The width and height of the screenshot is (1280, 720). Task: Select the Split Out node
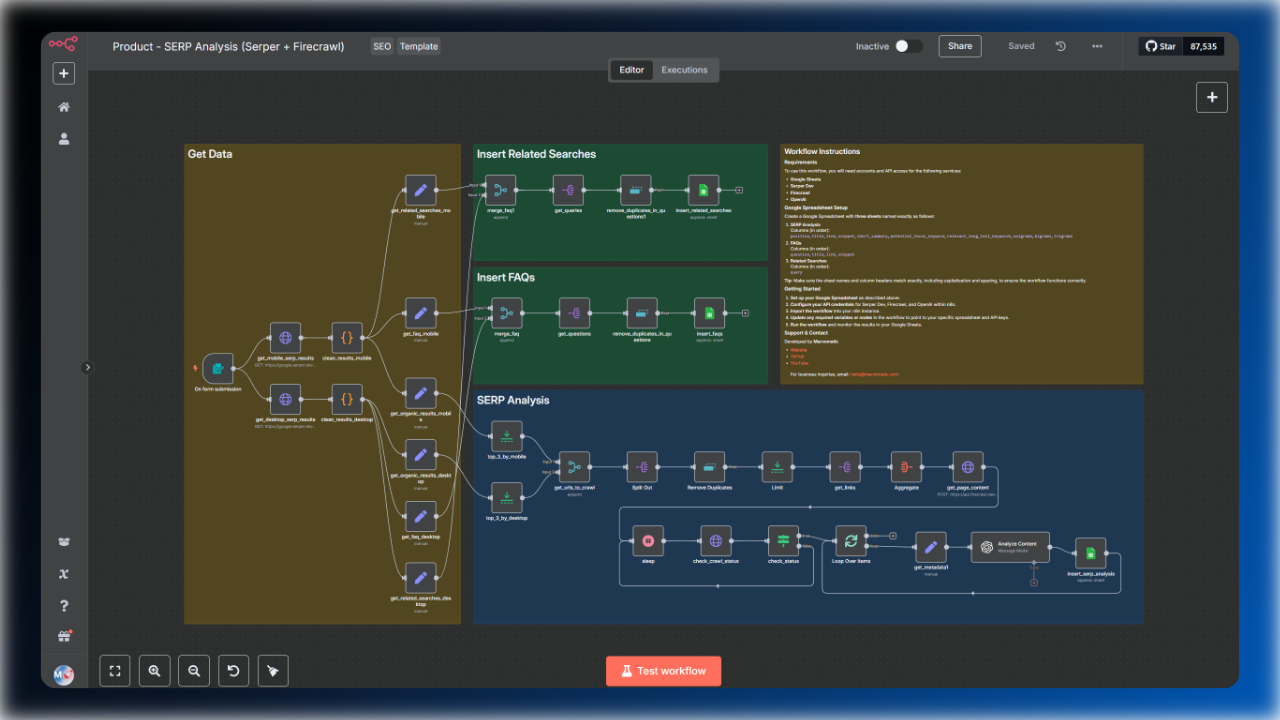tap(642, 467)
